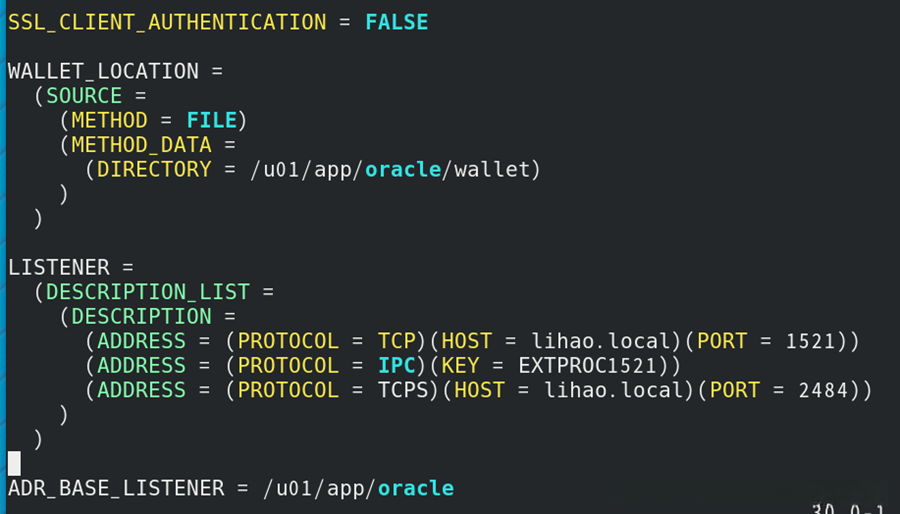Click the SOURCE keyword
900x514 pixels.
pyautogui.click(x=84, y=96)
